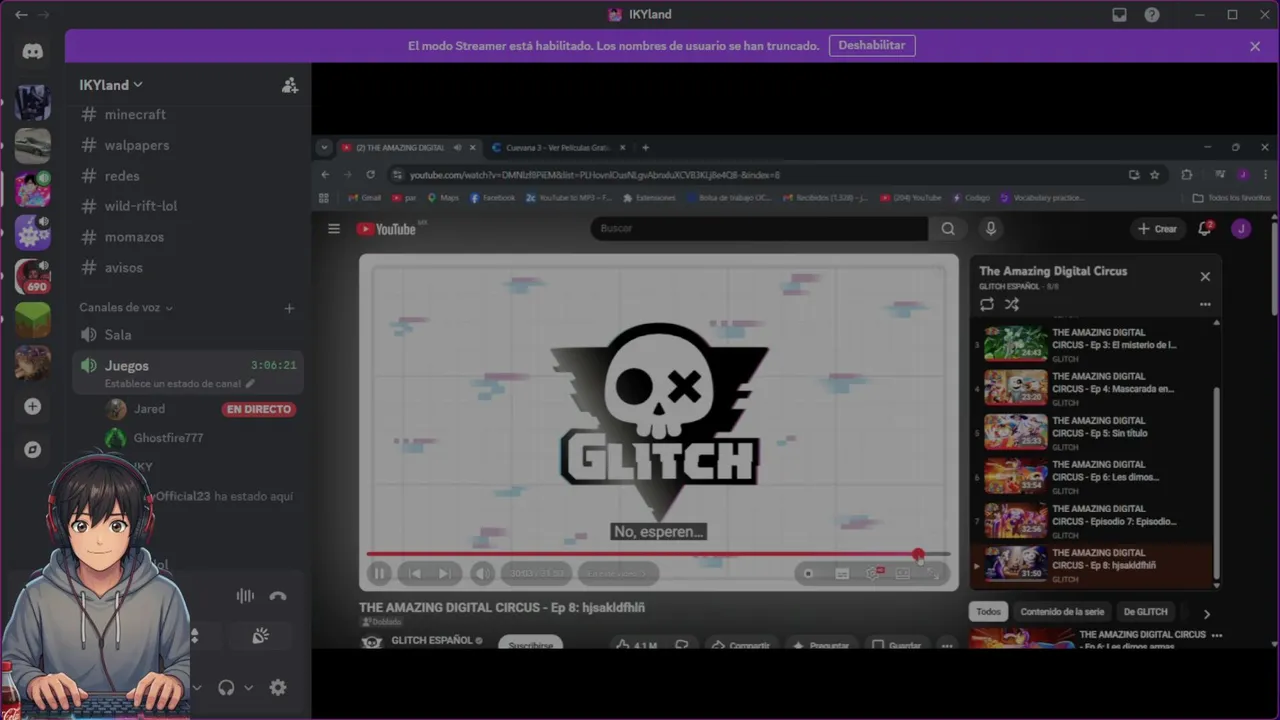
Task: Create a voice channel with the plus icon
Action: (289, 308)
